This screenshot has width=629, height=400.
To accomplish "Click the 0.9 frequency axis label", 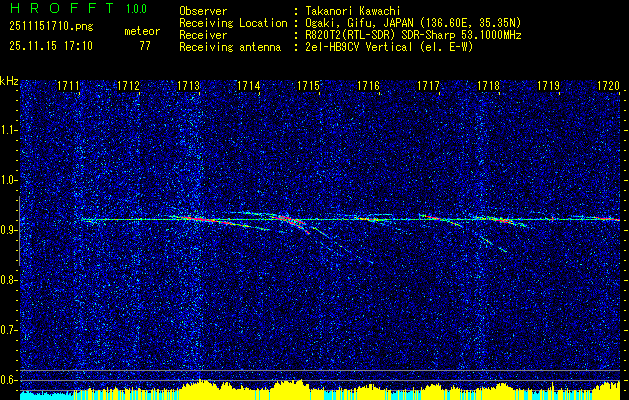I will 9,230.
